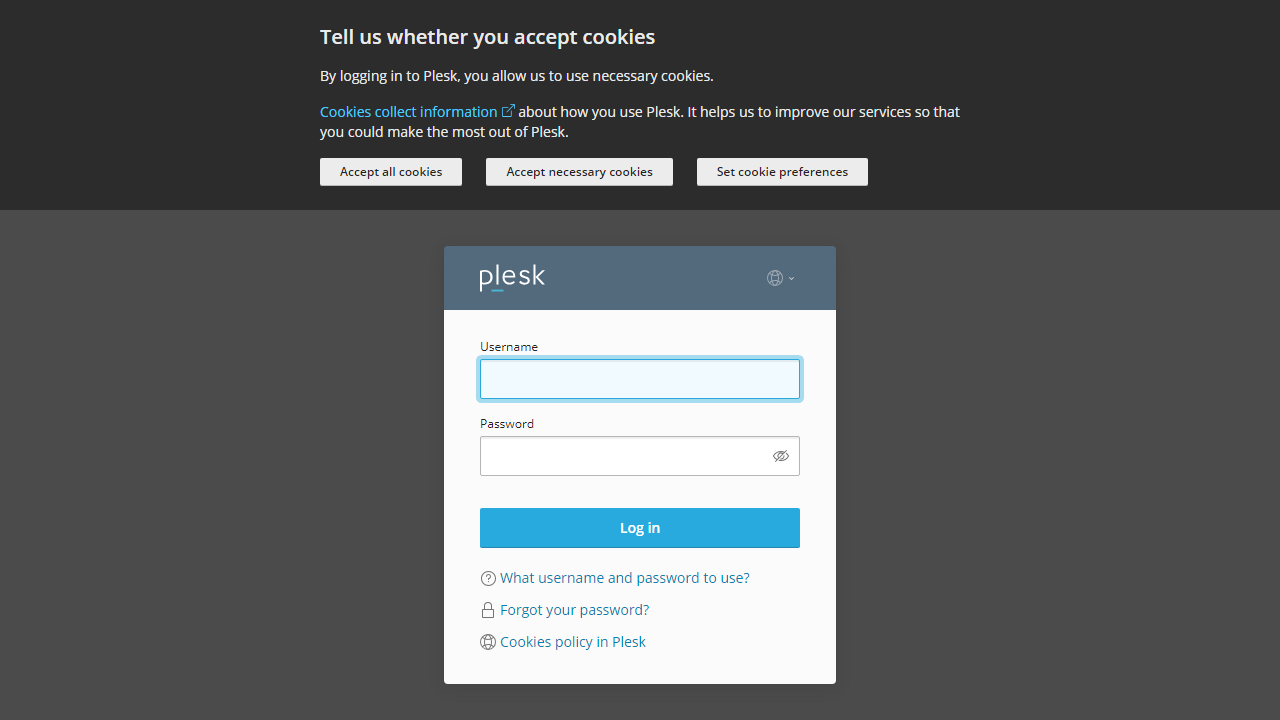Choose Accept necessary cookies
Screen dimensions: 1280x720
pyautogui.click(x=579, y=171)
